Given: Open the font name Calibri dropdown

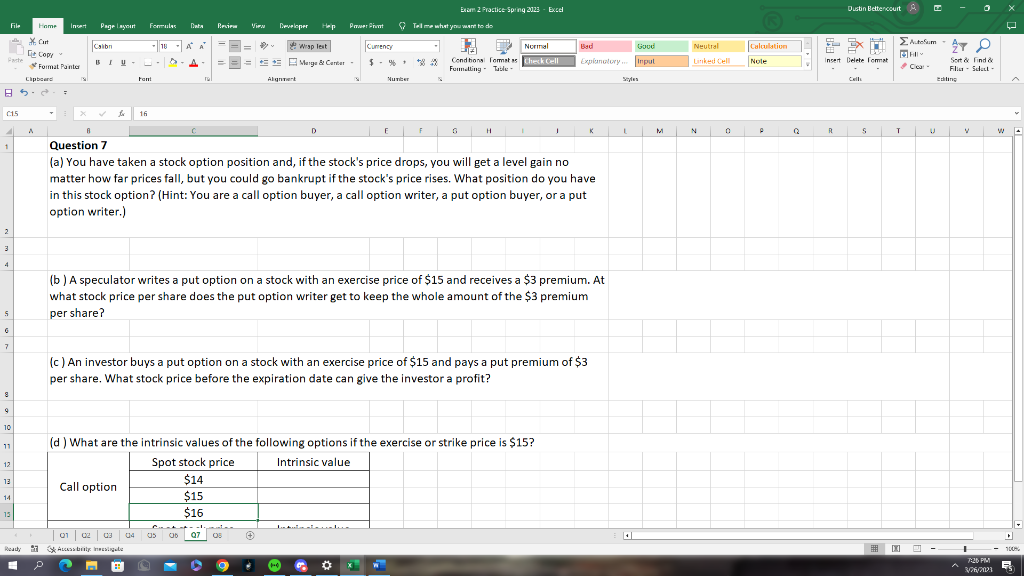Looking at the screenshot, I should pyautogui.click(x=153, y=46).
